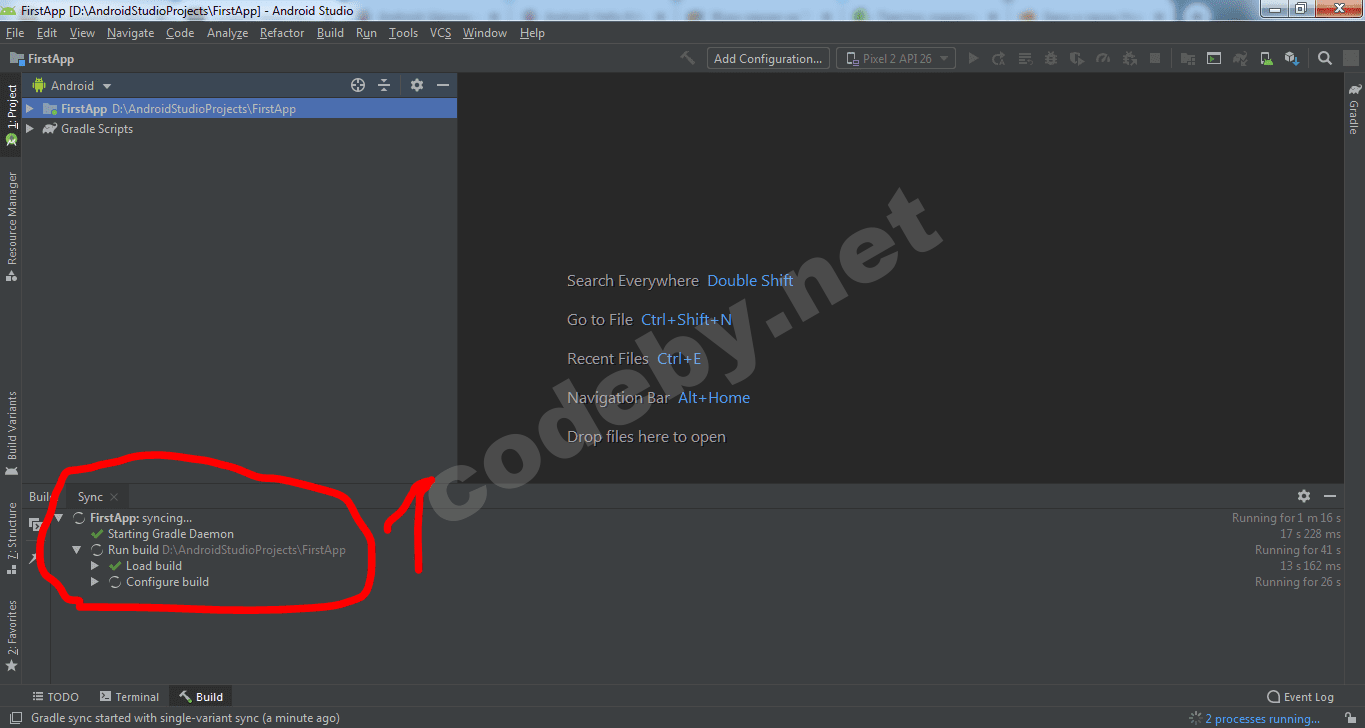The width and height of the screenshot is (1365, 728).
Task: Open the SDK Manager icon
Action: [x=1291, y=58]
